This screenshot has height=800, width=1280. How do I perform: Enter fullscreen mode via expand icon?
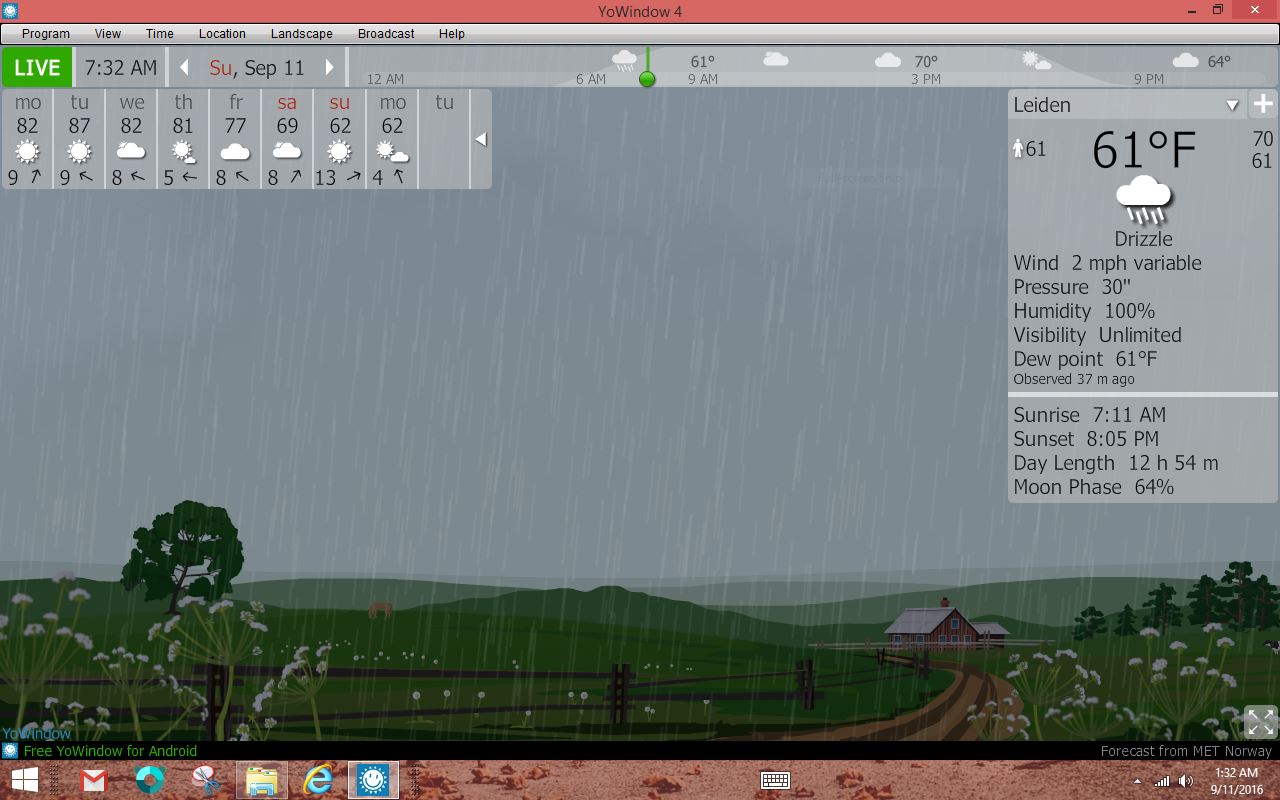coord(1260,721)
